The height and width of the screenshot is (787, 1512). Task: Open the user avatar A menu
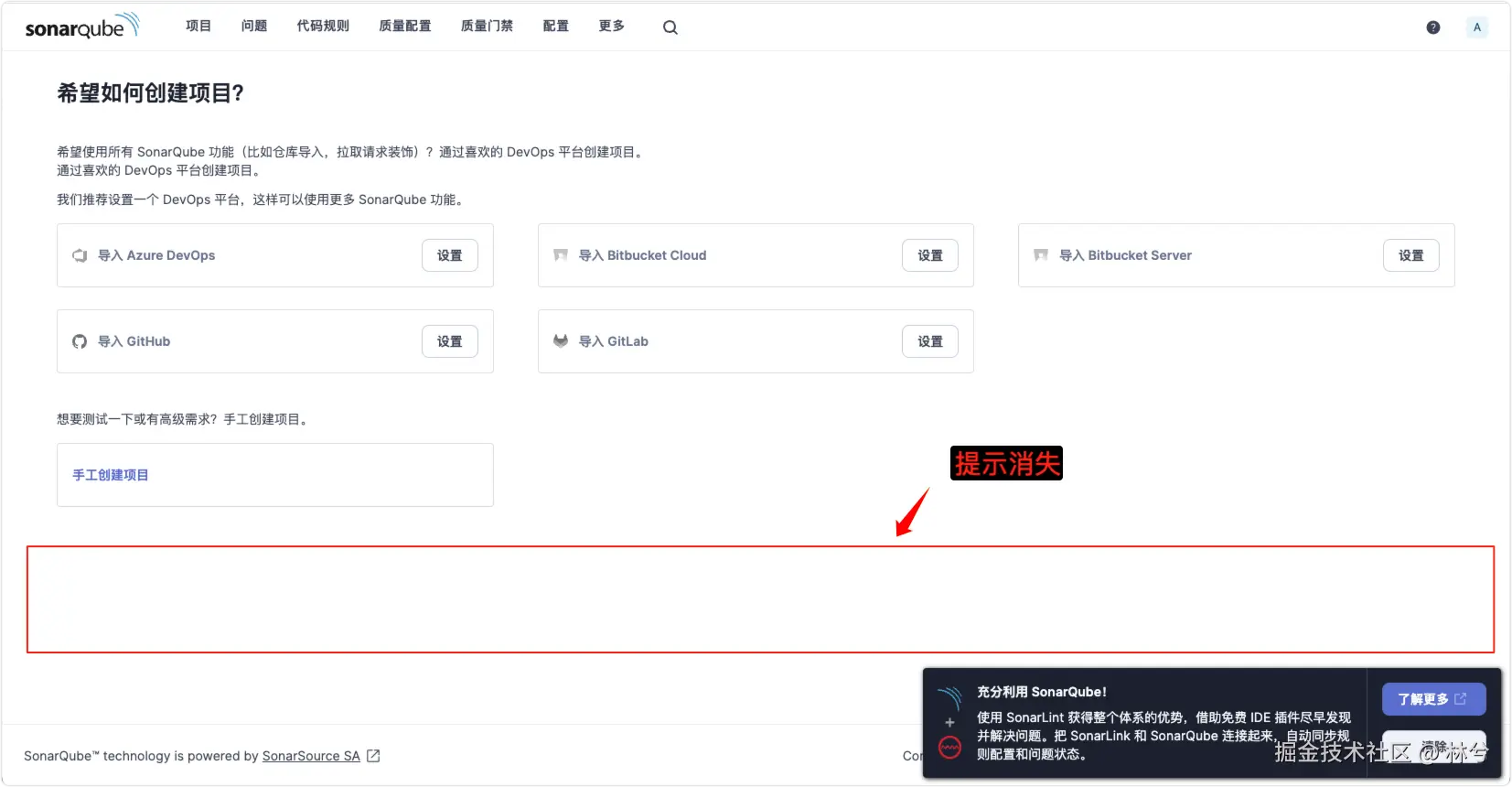[1476, 27]
